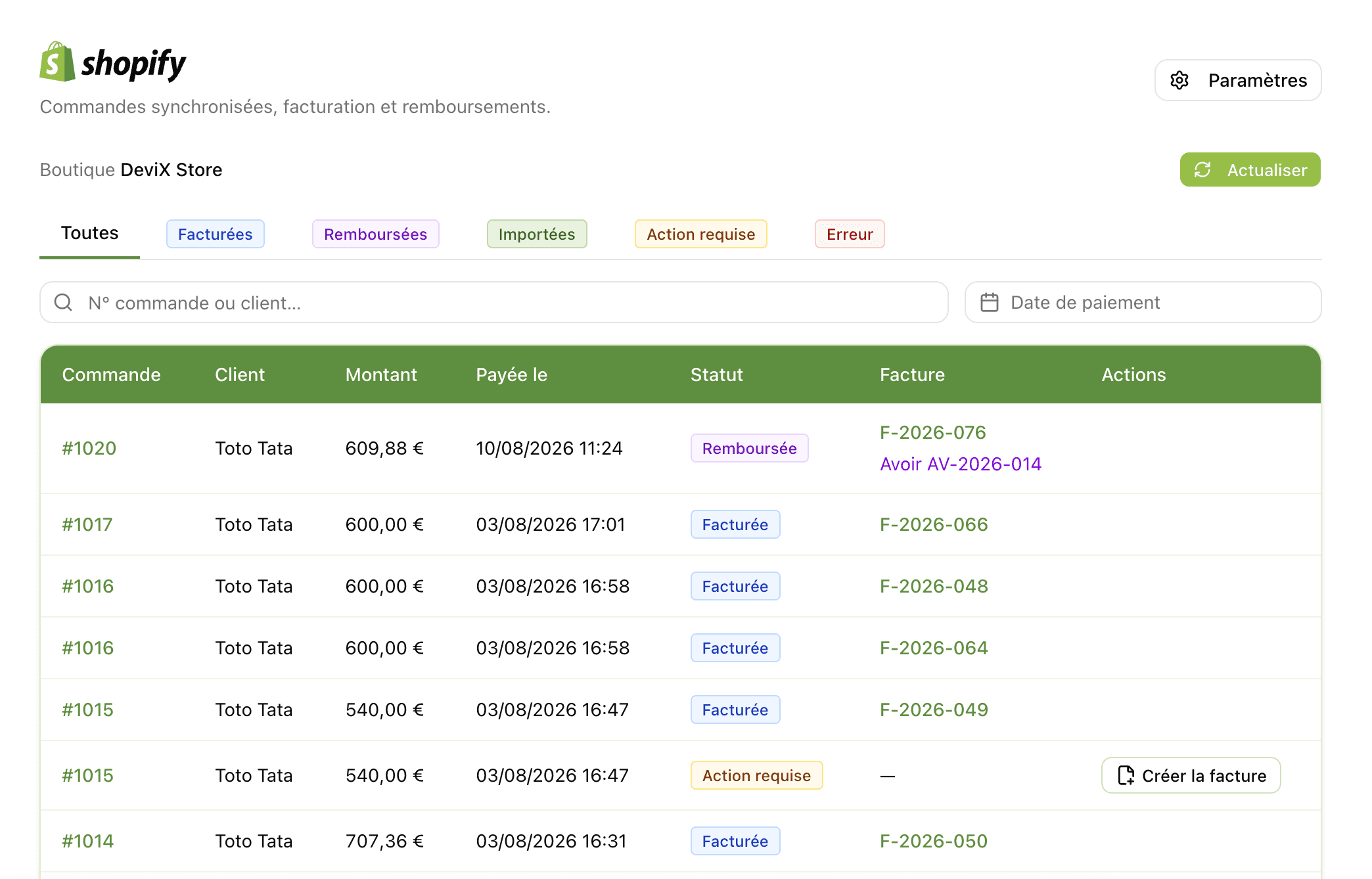The width and height of the screenshot is (1372, 879).
Task: Click the Commande column header
Action: click(111, 374)
